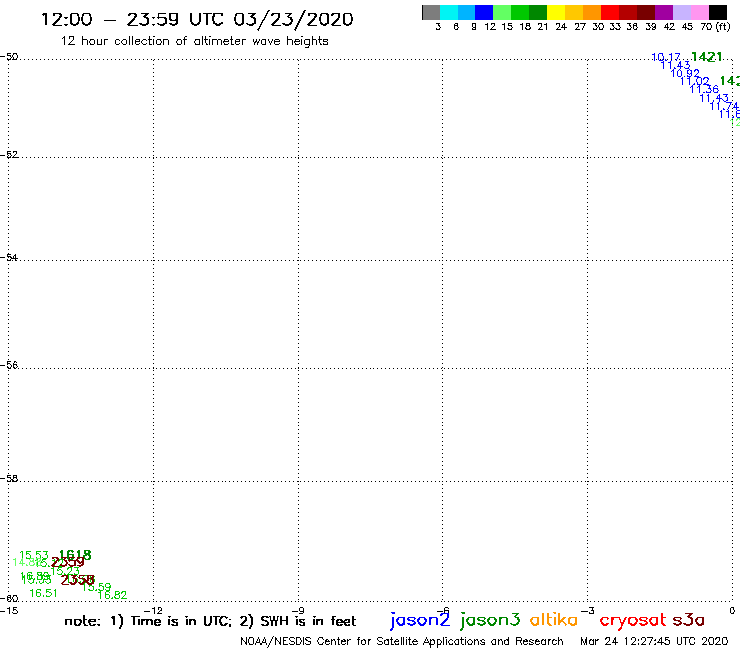
Task: Click the light blue swatch in the color scale
Action: point(467,12)
